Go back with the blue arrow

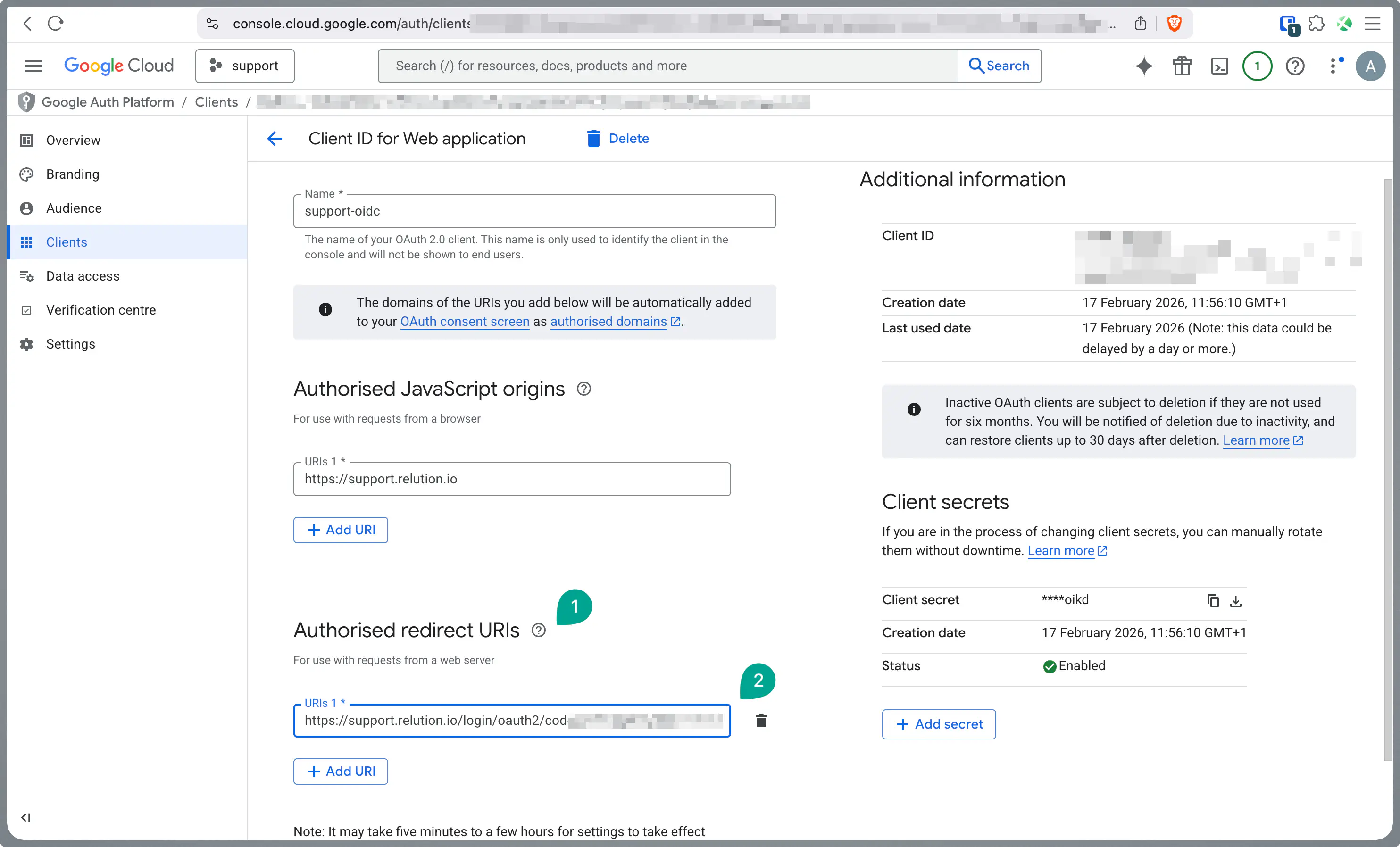point(275,139)
